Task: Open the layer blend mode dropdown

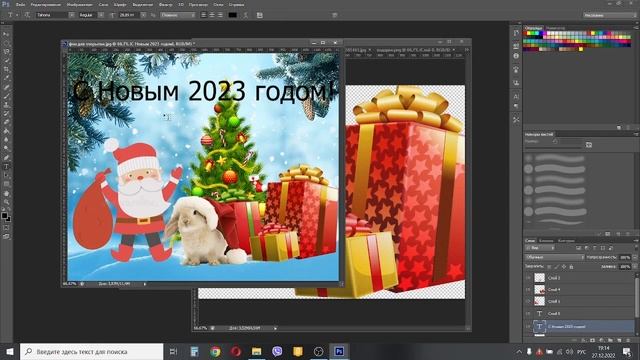Action: pos(554,257)
